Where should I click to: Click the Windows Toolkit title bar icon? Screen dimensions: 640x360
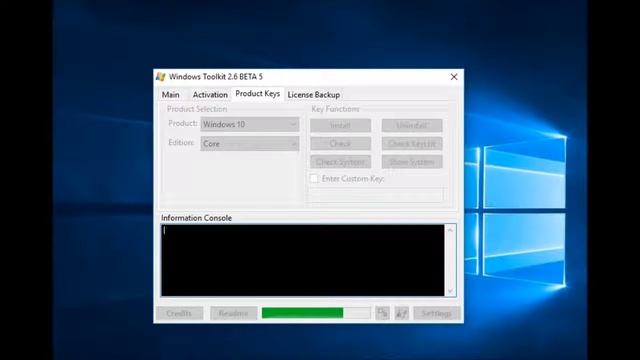click(160, 77)
